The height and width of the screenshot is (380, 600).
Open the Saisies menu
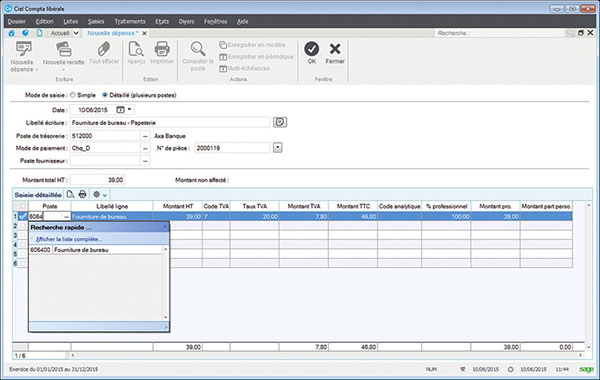click(96, 21)
